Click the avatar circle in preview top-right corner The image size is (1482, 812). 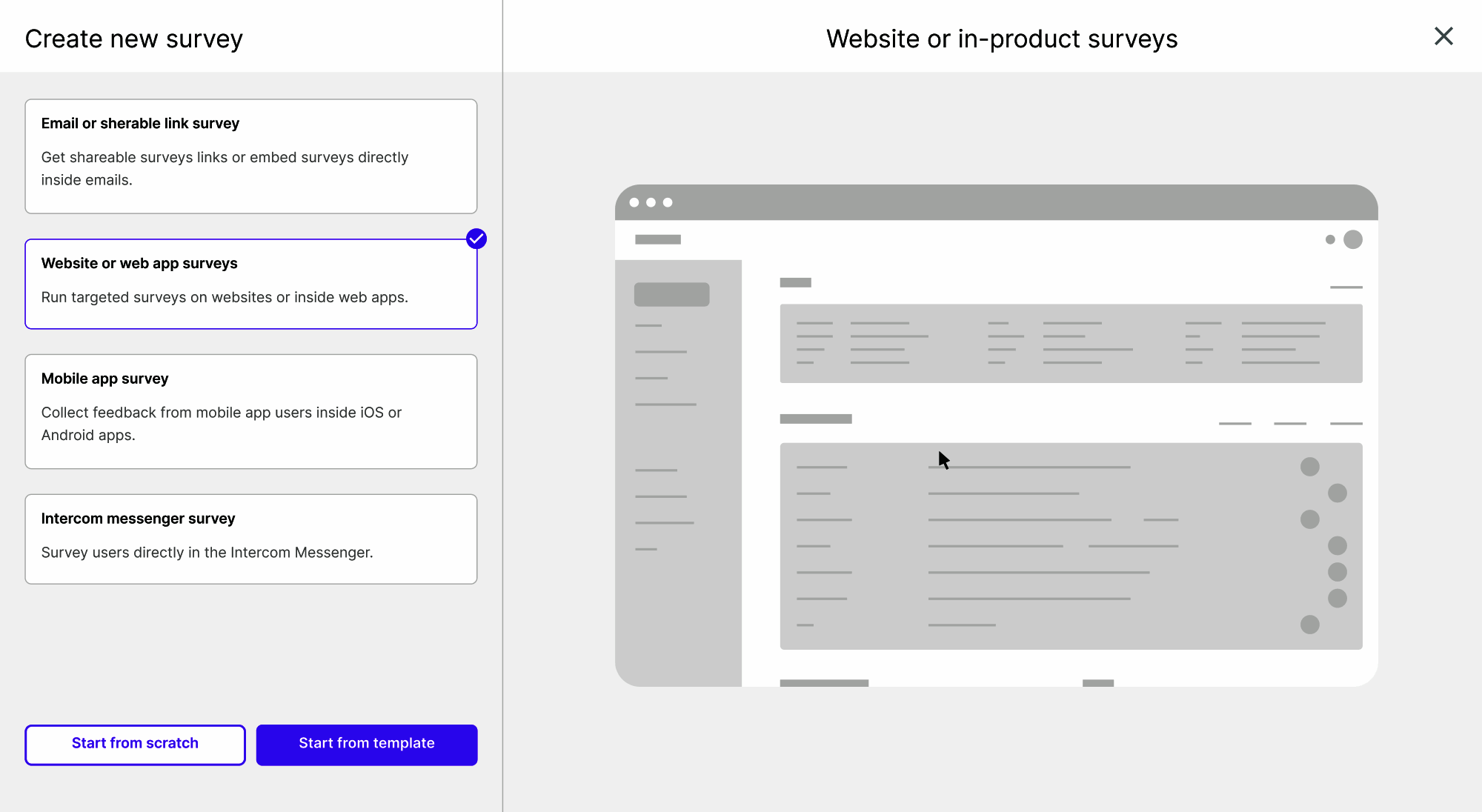(x=1354, y=239)
